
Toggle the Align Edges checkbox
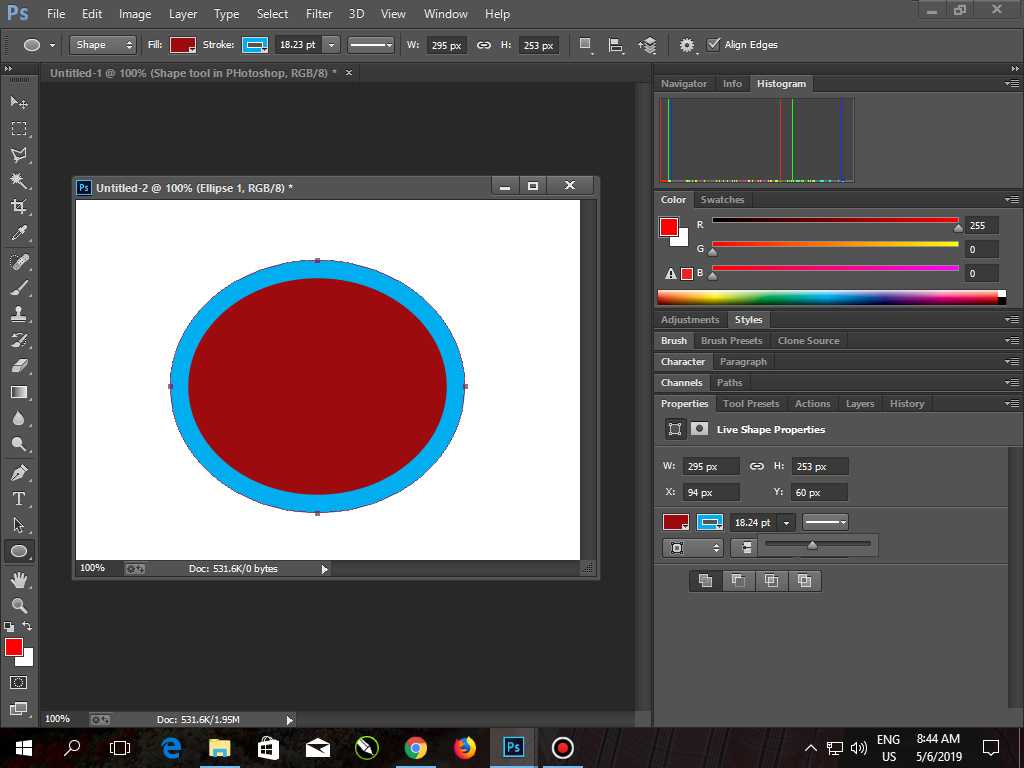(714, 44)
